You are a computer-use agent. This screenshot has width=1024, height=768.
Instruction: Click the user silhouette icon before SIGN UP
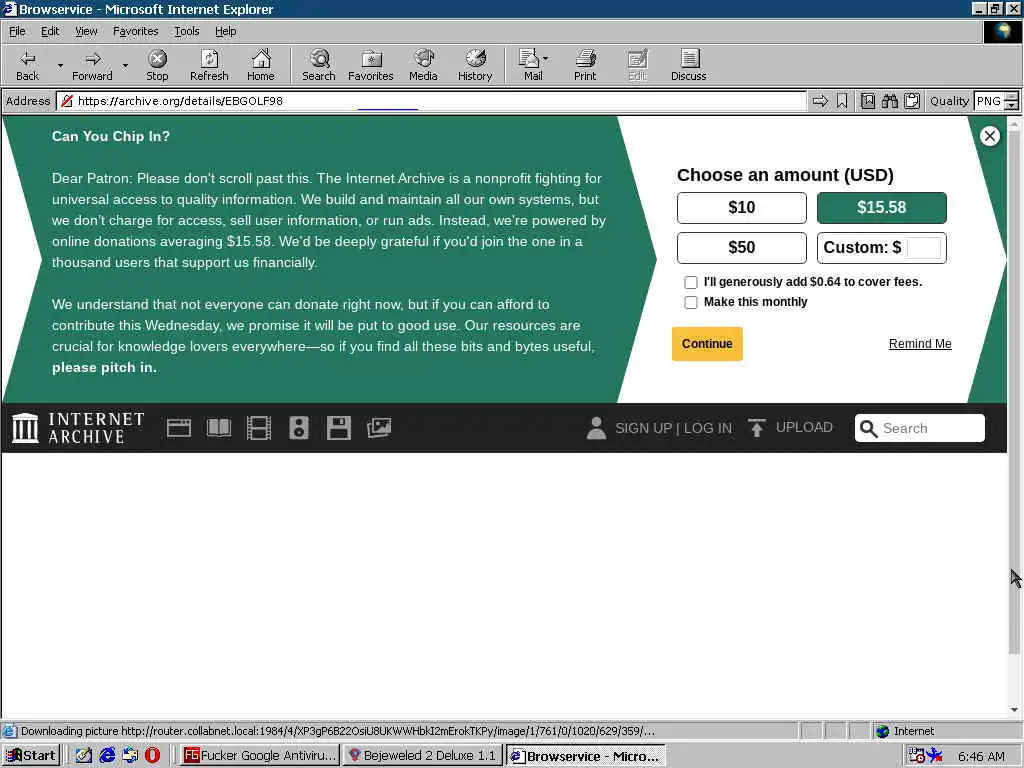click(x=596, y=428)
